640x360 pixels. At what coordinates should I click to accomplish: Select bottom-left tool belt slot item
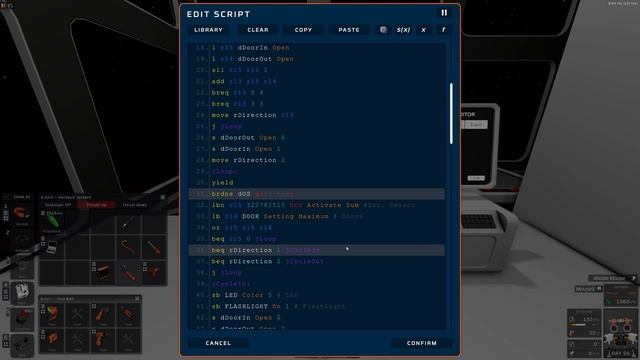(x=52, y=340)
